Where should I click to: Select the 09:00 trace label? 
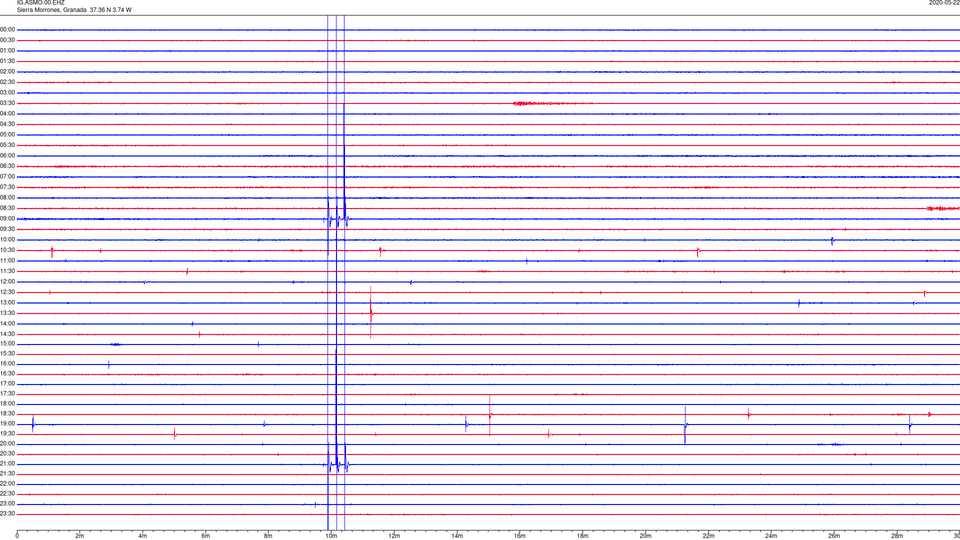7,219
